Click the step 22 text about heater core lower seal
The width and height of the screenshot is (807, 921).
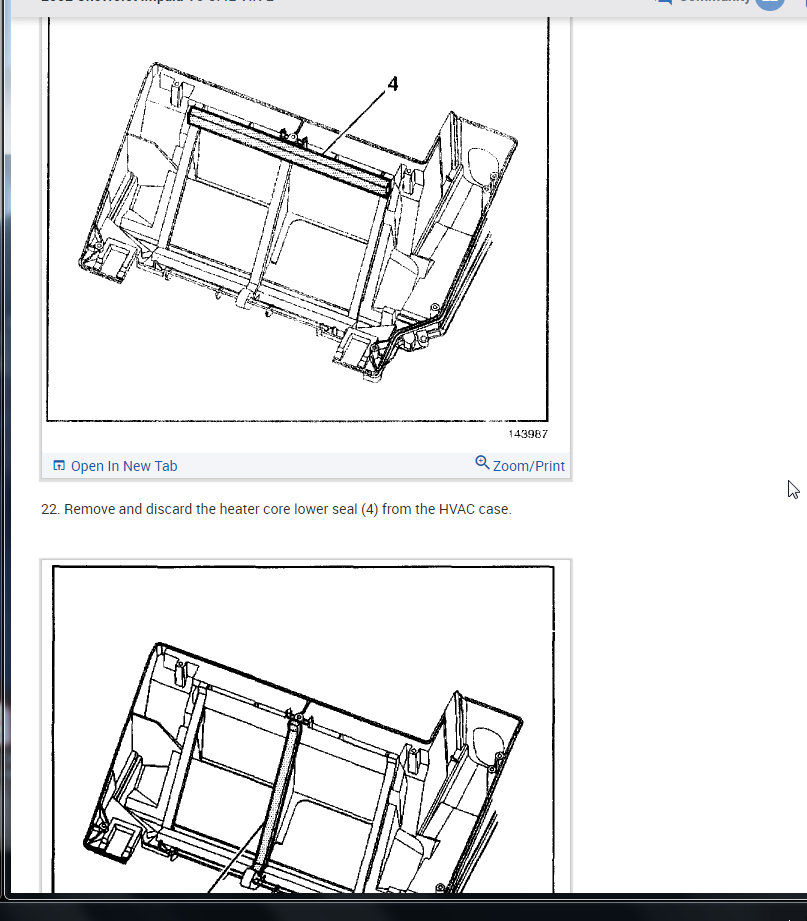pyautogui.click(x=276, y=509)
